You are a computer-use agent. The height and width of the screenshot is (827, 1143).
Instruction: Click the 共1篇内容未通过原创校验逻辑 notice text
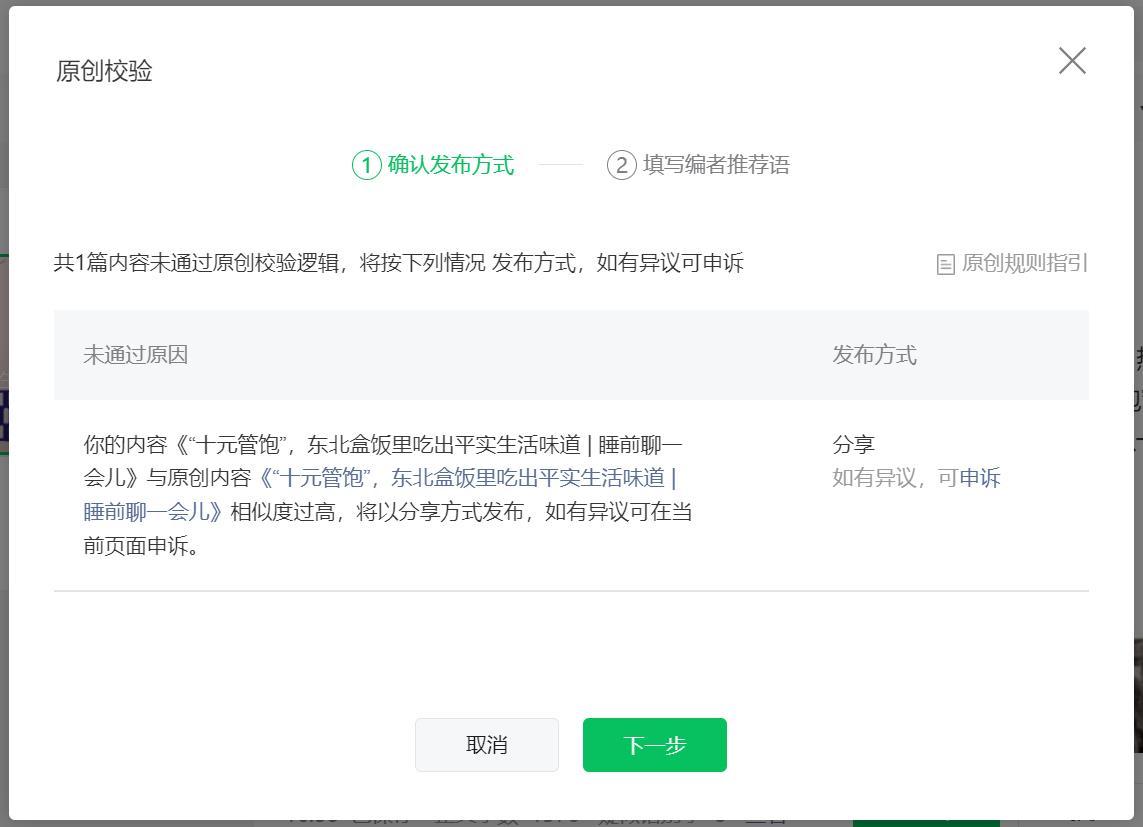399,263
